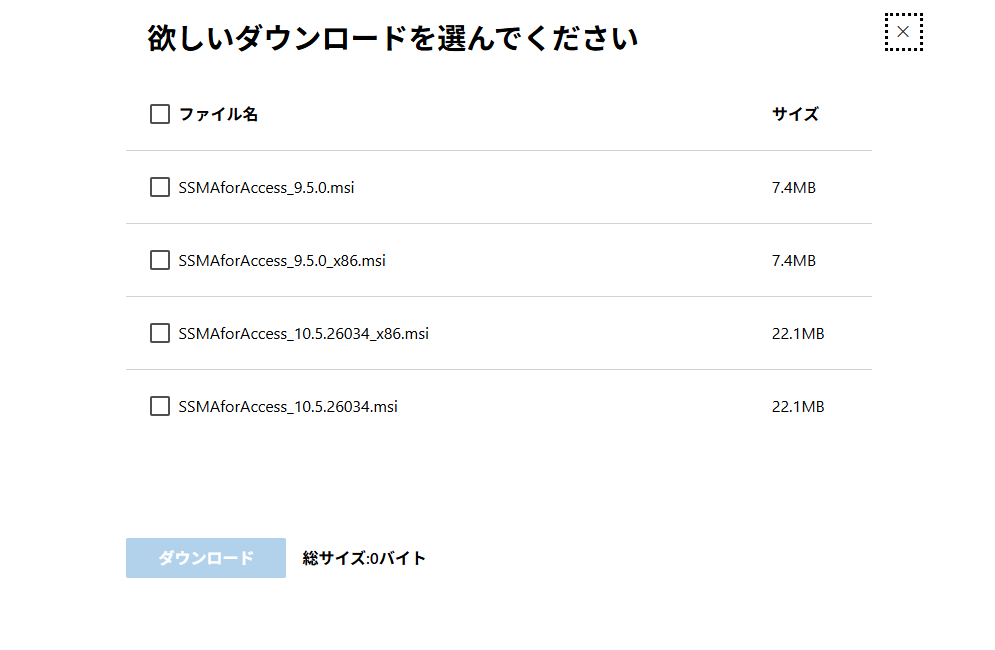Viewport: 995px width, 650px height.
Task: Click the SSMAforAccess_10.5.26034_x86.msi file name
Action: [303, 333]
